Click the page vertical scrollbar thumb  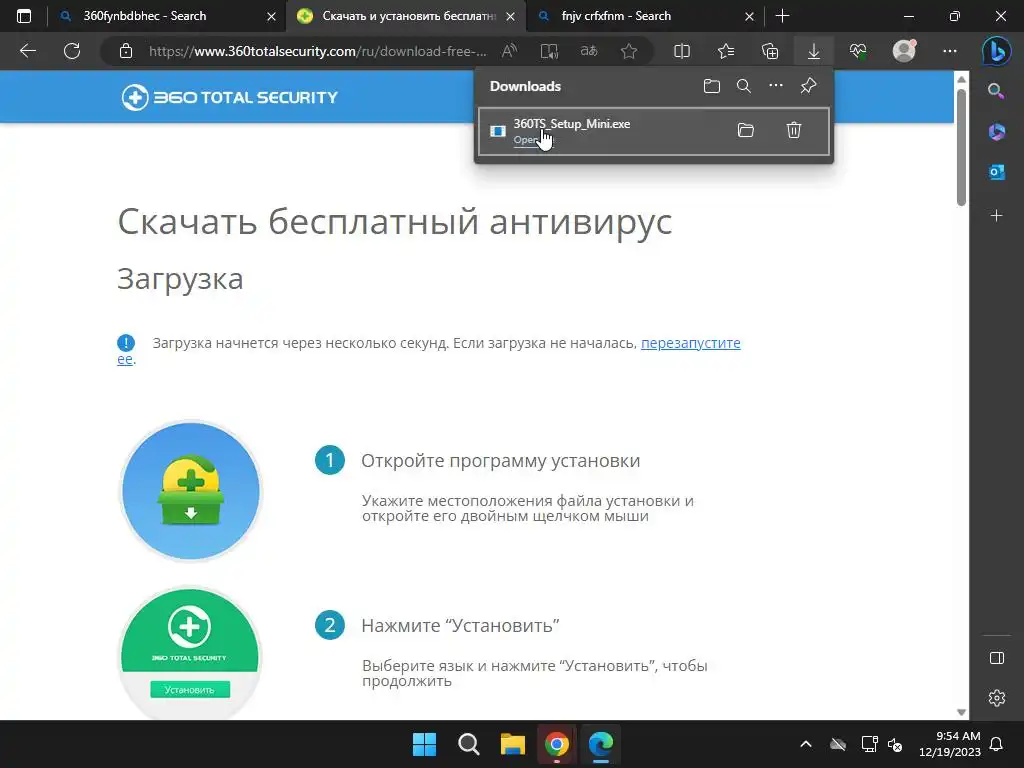[x=961, y=147]
